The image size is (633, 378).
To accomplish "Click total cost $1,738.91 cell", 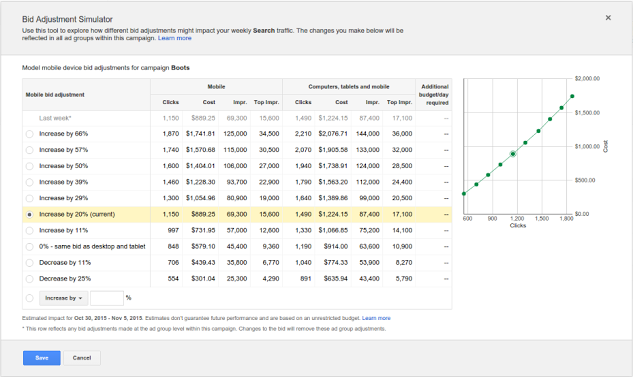I will [333, 166].
